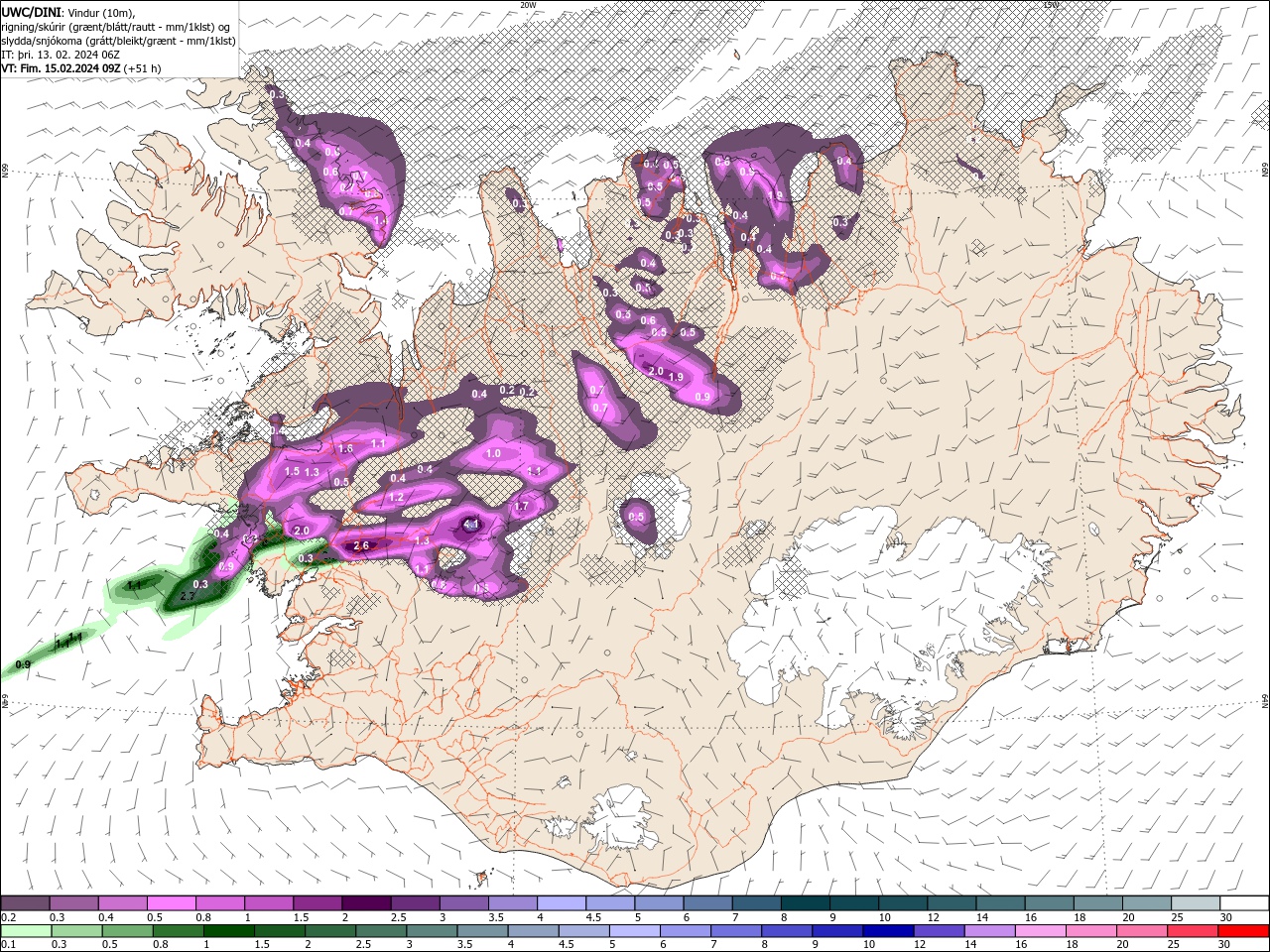Click the 15W longitude label on the top edge
The width and height of the screenshot is (1270, 952).
coord(1051,5)
